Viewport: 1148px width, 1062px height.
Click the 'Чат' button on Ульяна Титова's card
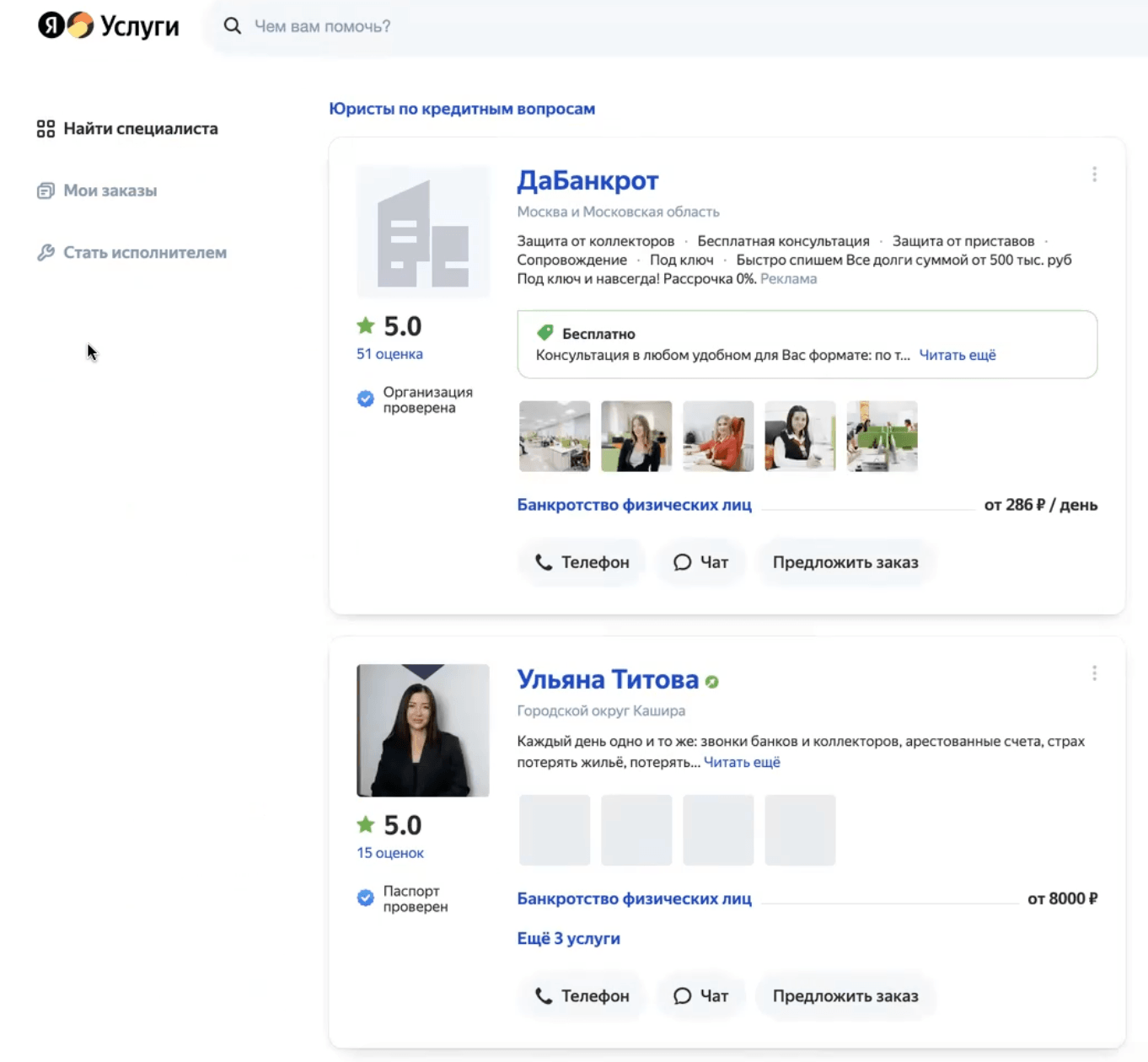coord(700,996)
